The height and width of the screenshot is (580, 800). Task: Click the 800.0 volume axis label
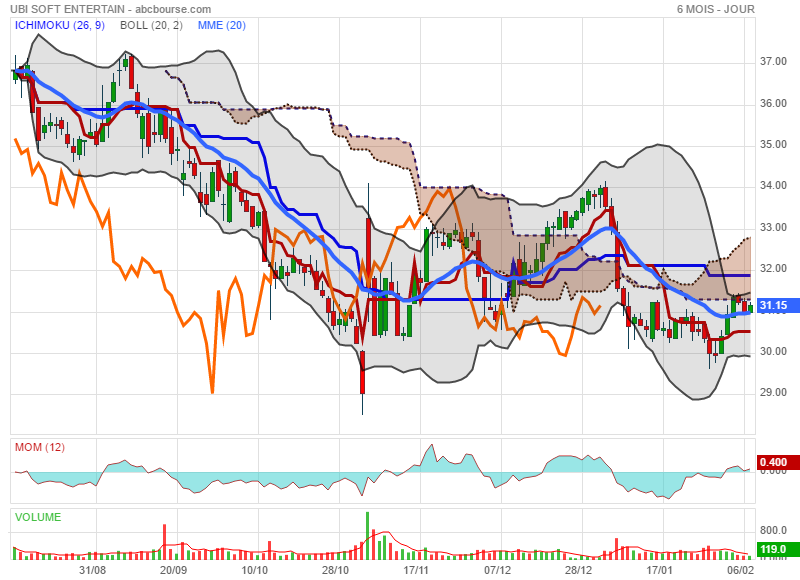773,531
